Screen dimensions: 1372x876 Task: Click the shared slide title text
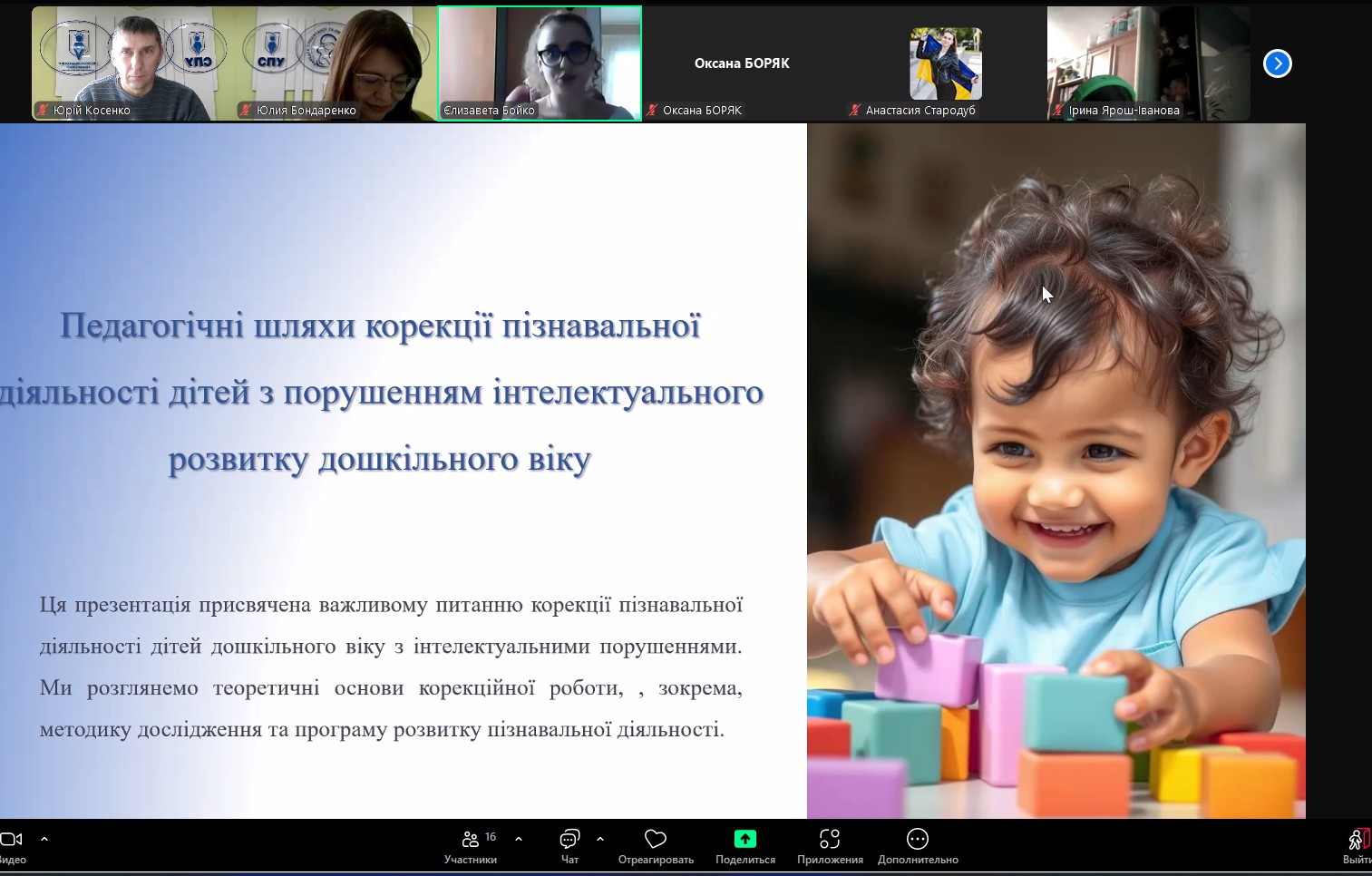(x=381, y=392)
